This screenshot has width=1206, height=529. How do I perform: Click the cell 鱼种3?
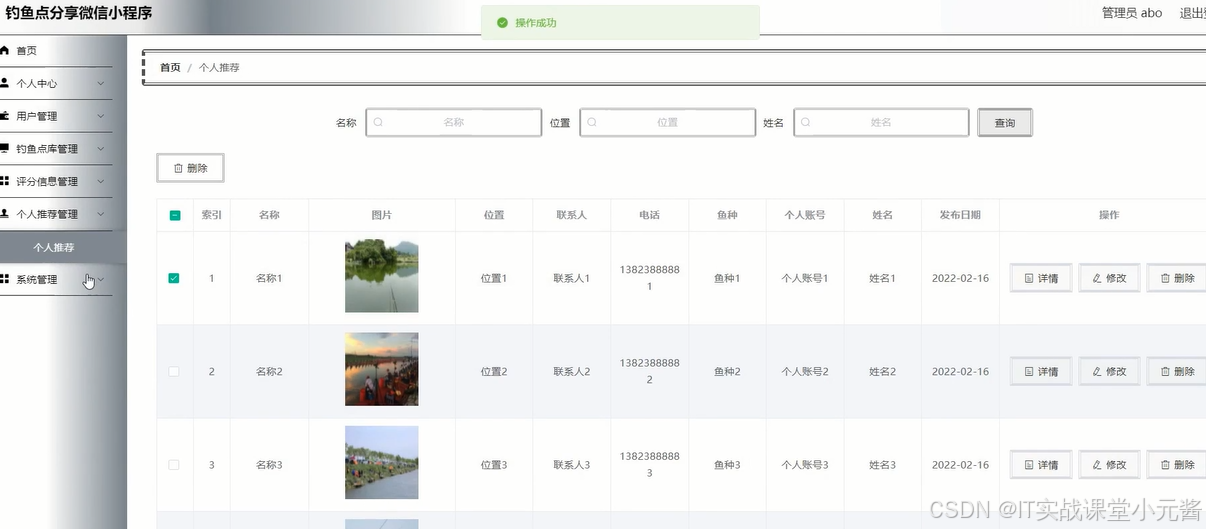tap(727, 465)
